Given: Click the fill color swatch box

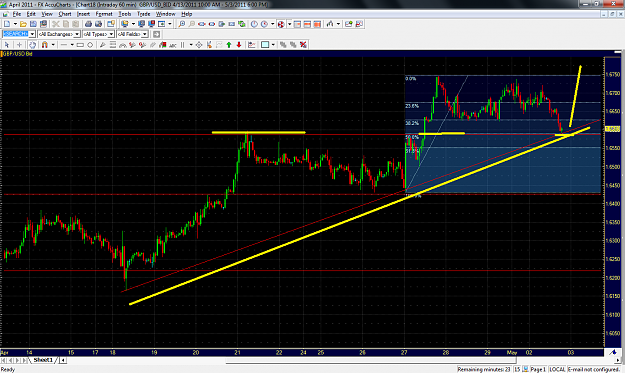Looking at the screenshot, I should coord(265,45).
